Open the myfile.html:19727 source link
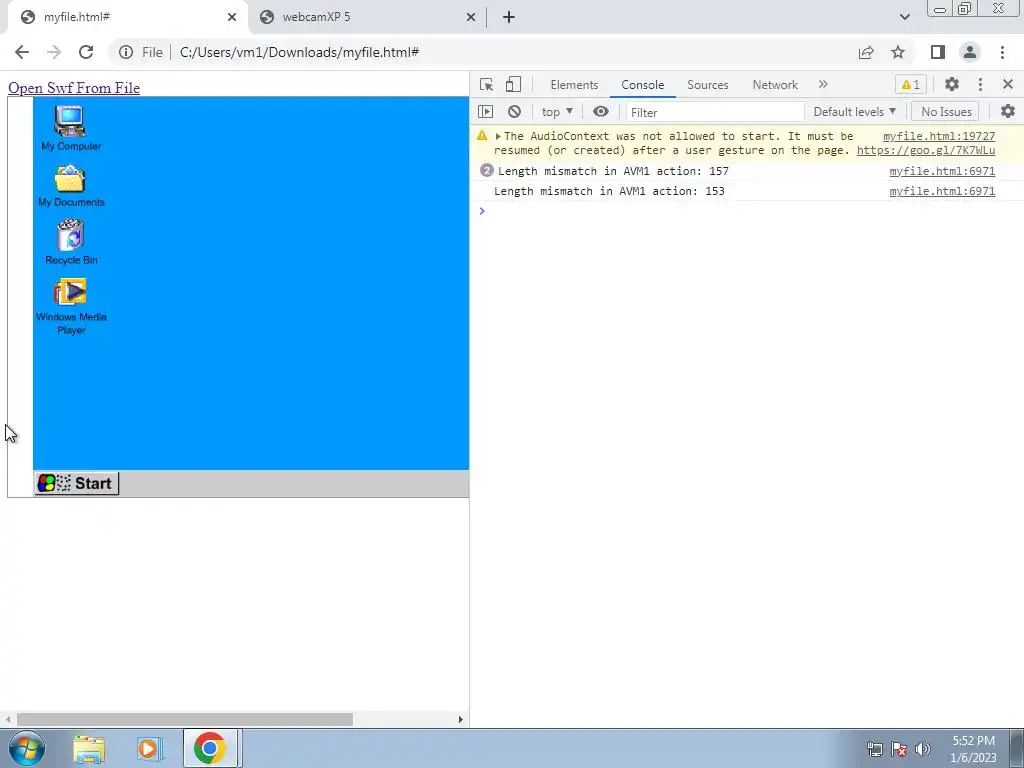This screenshot has height=768, width=1024. tap(938, 136)
